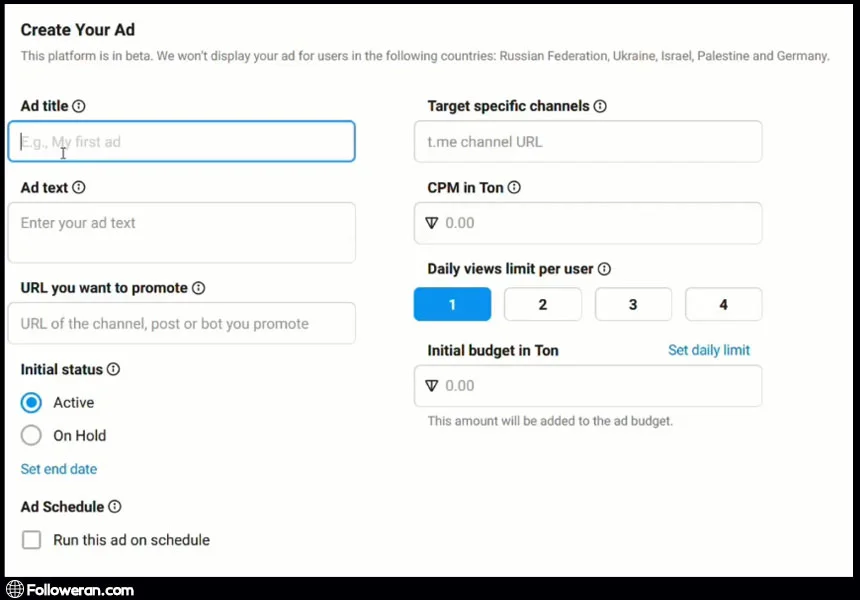Open Target specific channels info icon

[x=600, y=106]
